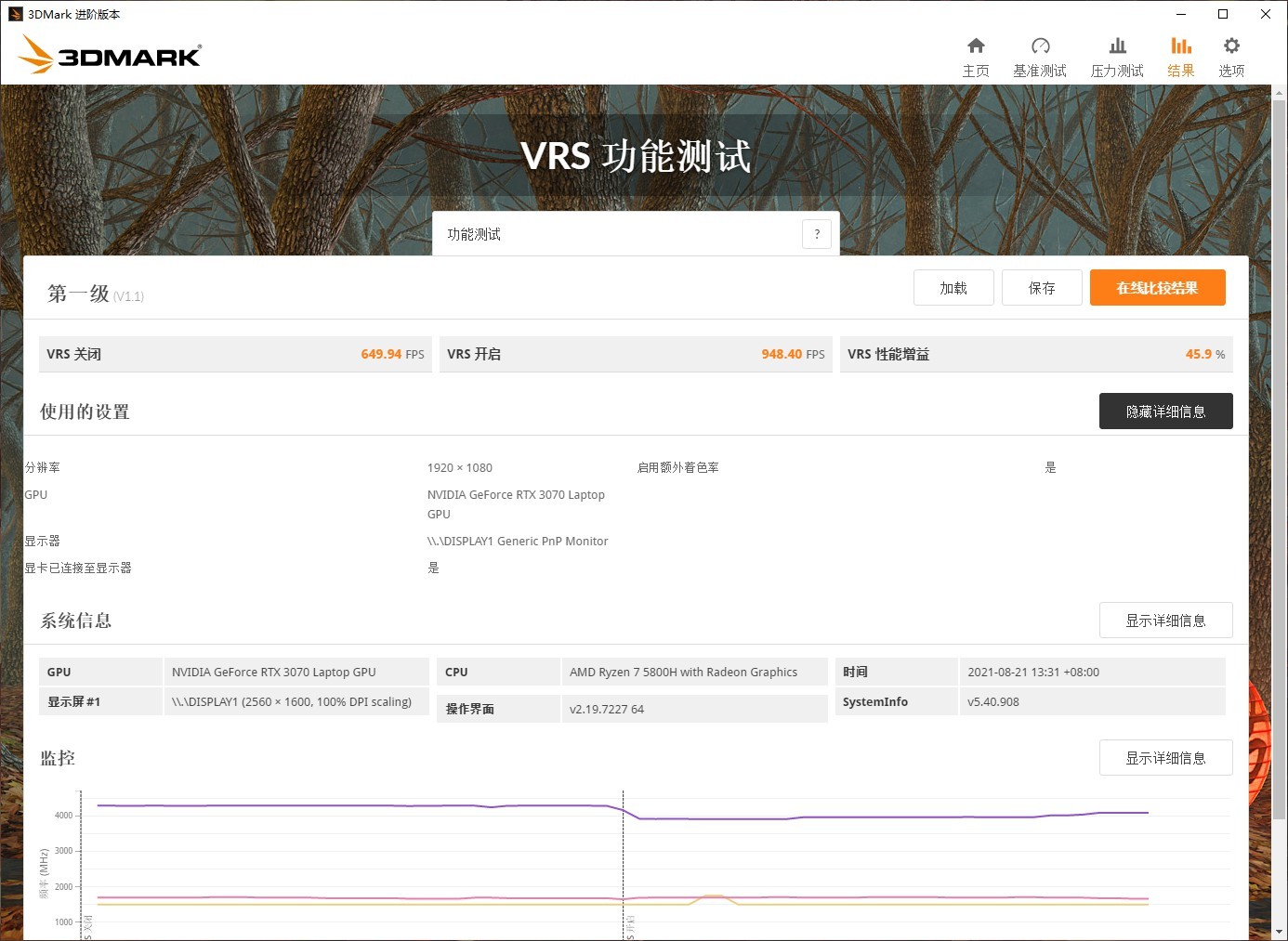Click the 3DMark title bar app icon

(x=15, y=14)
